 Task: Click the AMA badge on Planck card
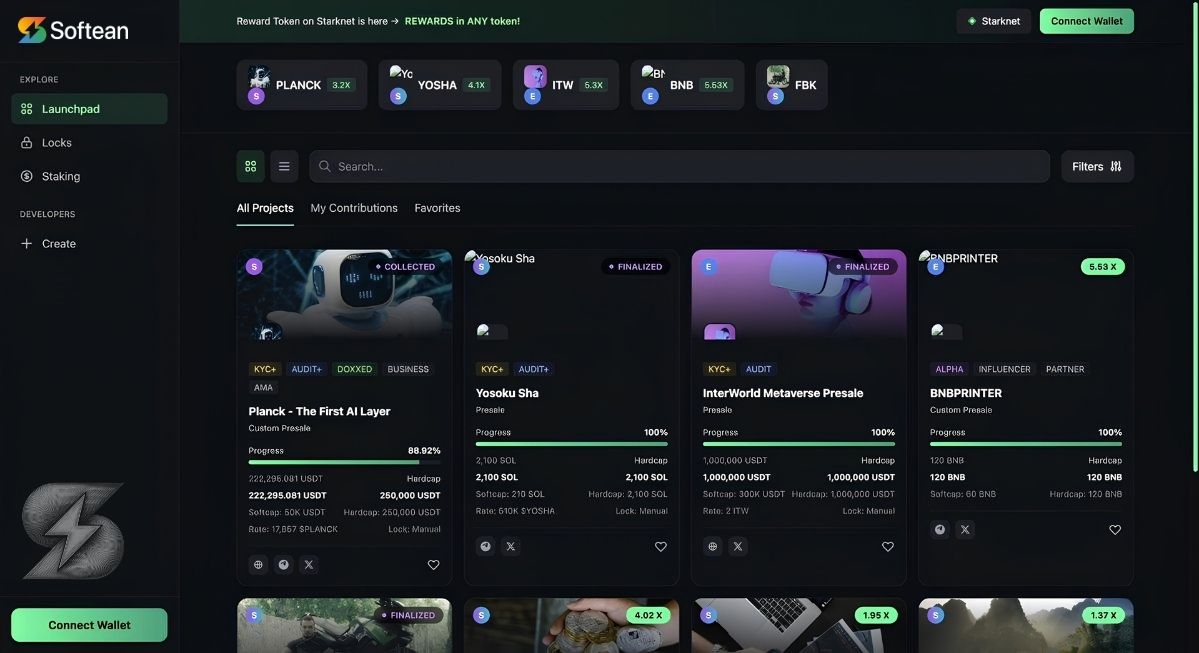click(263, 388)
